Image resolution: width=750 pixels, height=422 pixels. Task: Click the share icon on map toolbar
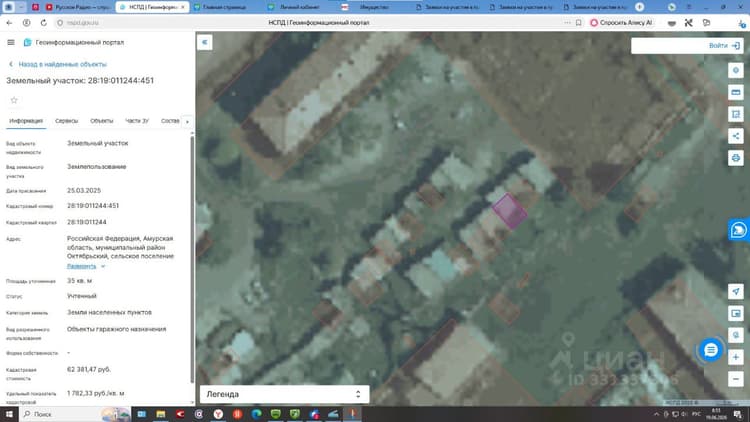(736, 136)
